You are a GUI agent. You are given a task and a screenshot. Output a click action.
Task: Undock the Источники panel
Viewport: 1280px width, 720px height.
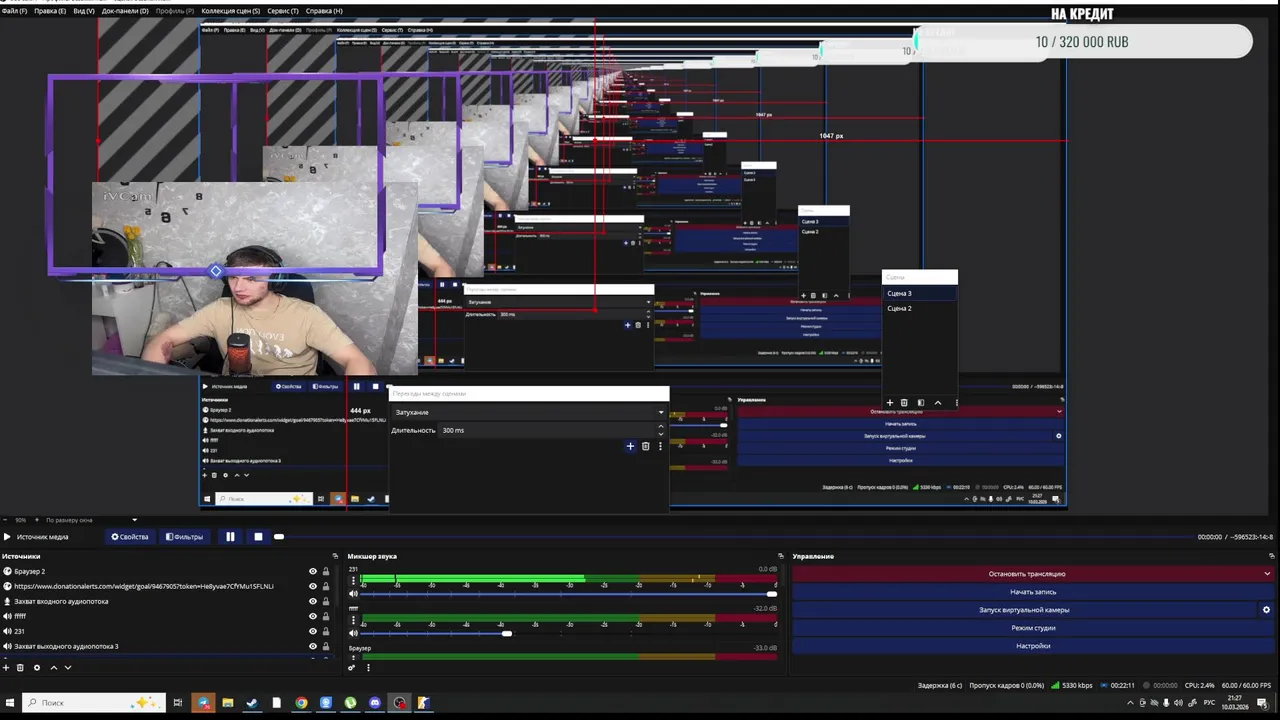pyautogui.click(x=333, y=556)
